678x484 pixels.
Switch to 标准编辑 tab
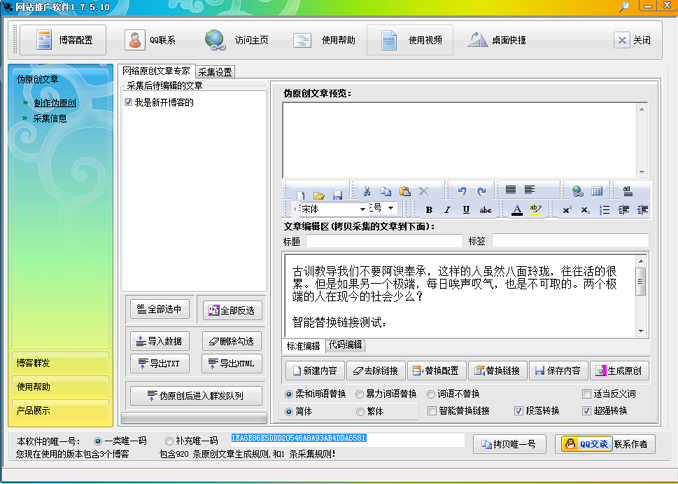[x=304, y=346]
